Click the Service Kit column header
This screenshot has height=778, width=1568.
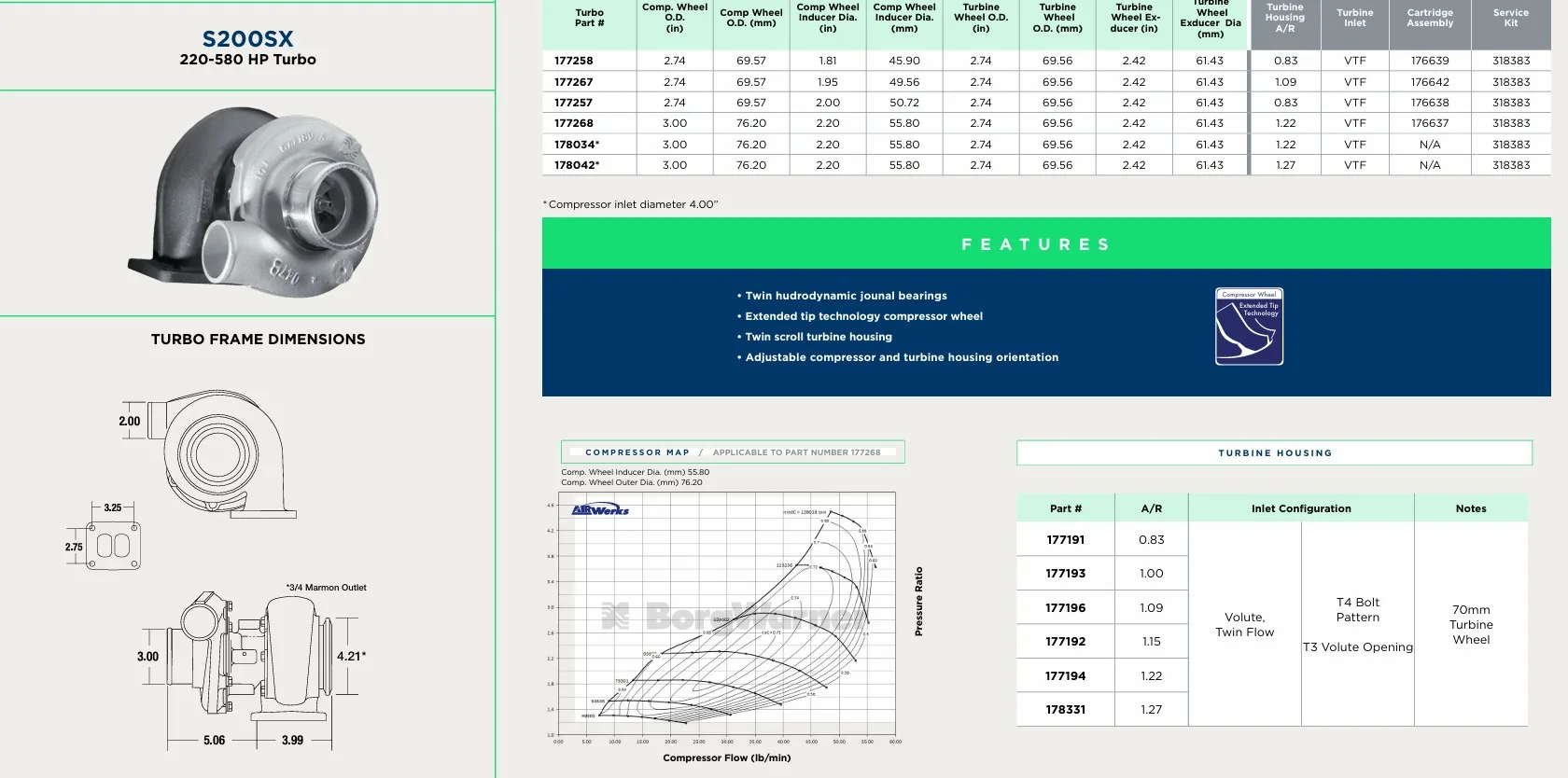(1511, 18)
